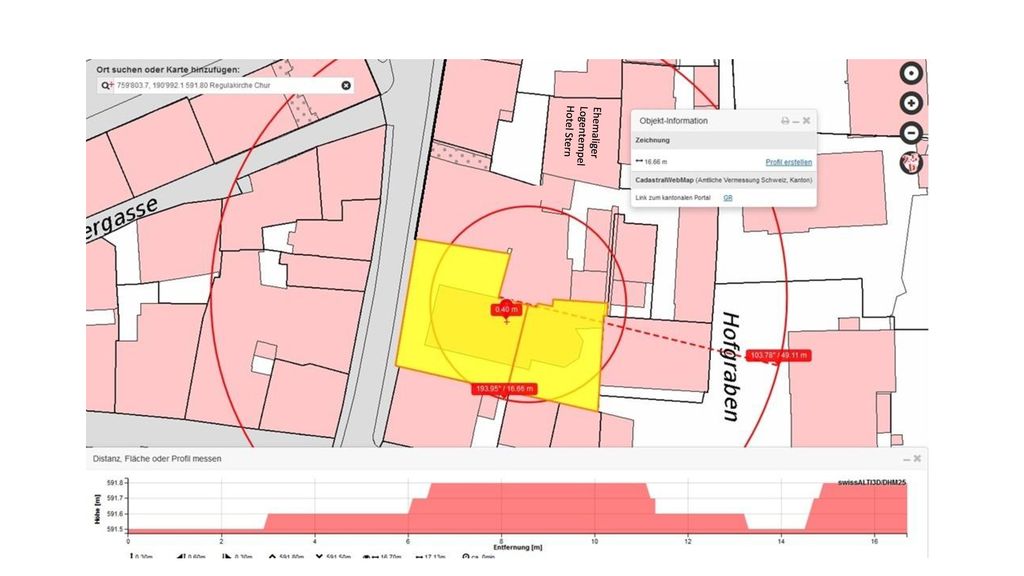Open the 'GR' cantonal portal link

click(728, 198)
